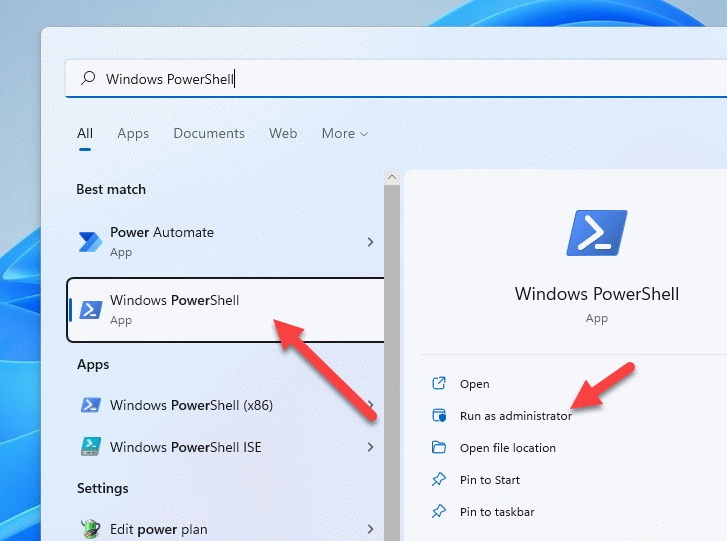Click the search magnifier icon

[x=88, y=78]
